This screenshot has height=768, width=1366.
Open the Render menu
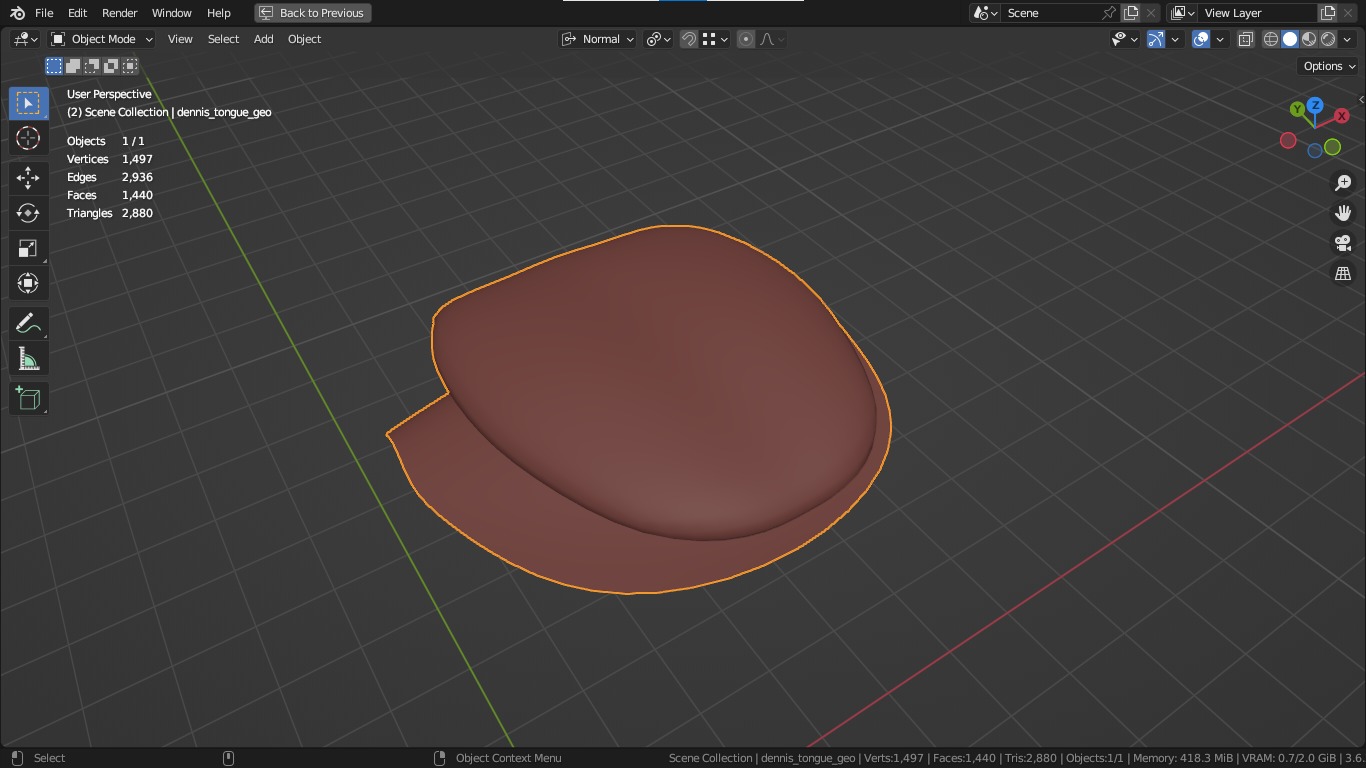pyautogui.click(x=119, y=13)
